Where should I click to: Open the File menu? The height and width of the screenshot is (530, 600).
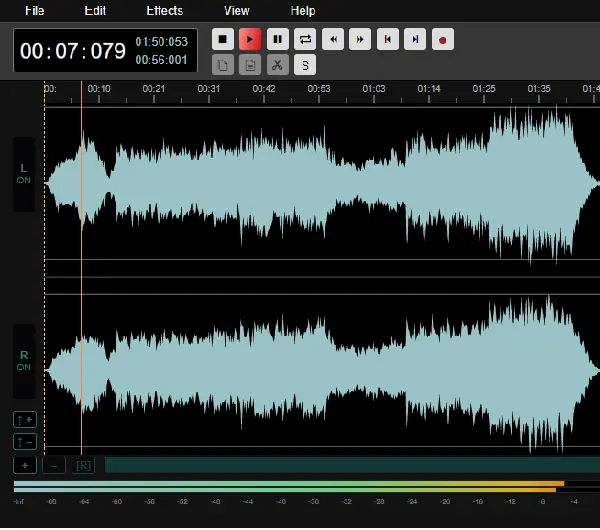pos(34,11)
